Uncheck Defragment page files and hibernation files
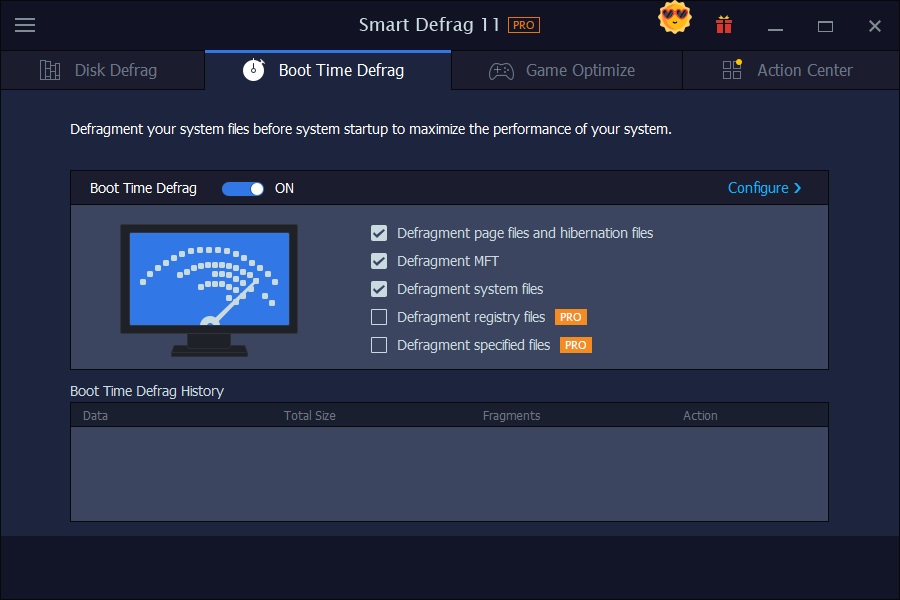Screen dimensions: 900x600 click(379, 233)
